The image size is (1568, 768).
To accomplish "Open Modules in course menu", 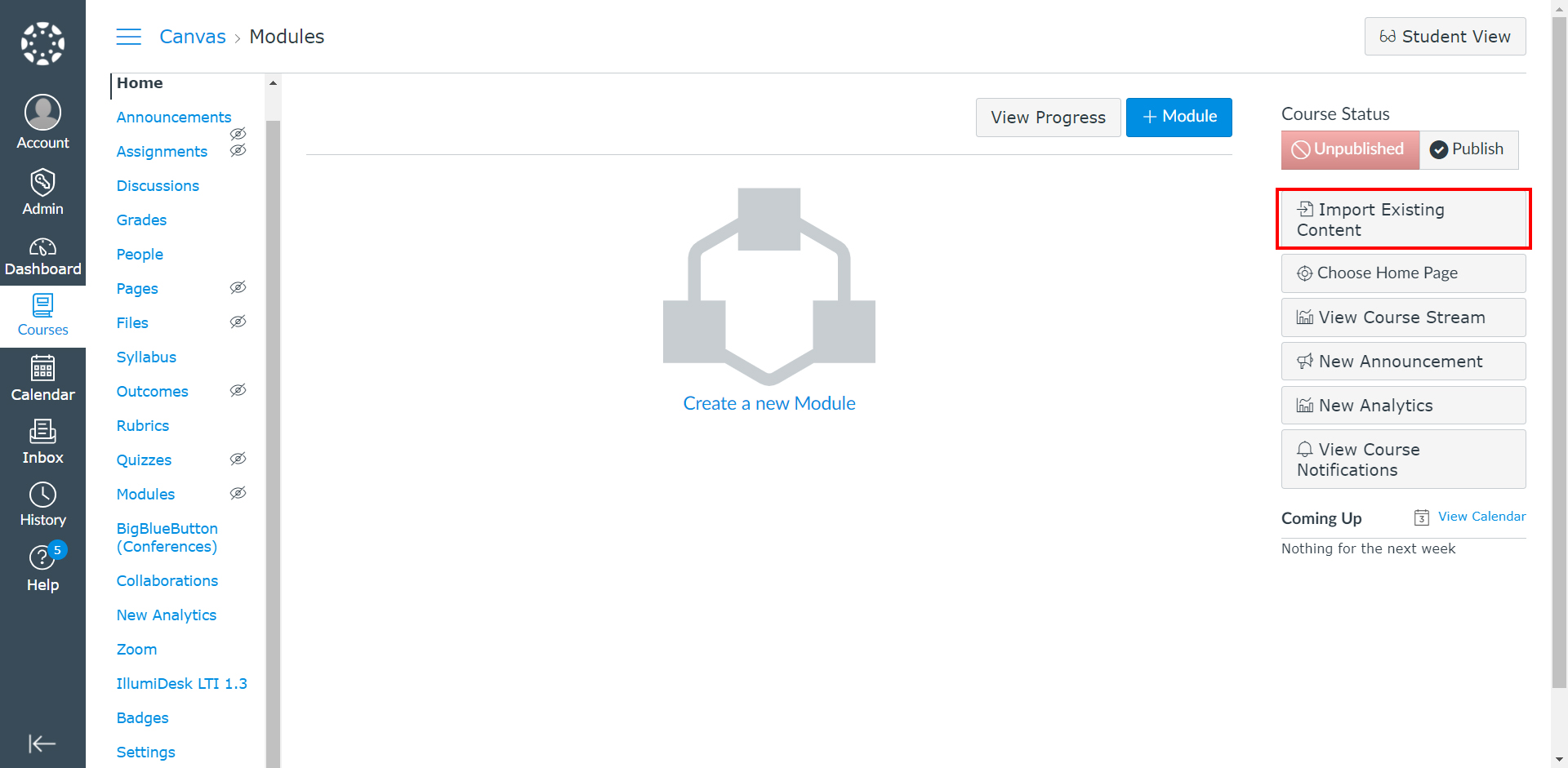I will [145, 495].
